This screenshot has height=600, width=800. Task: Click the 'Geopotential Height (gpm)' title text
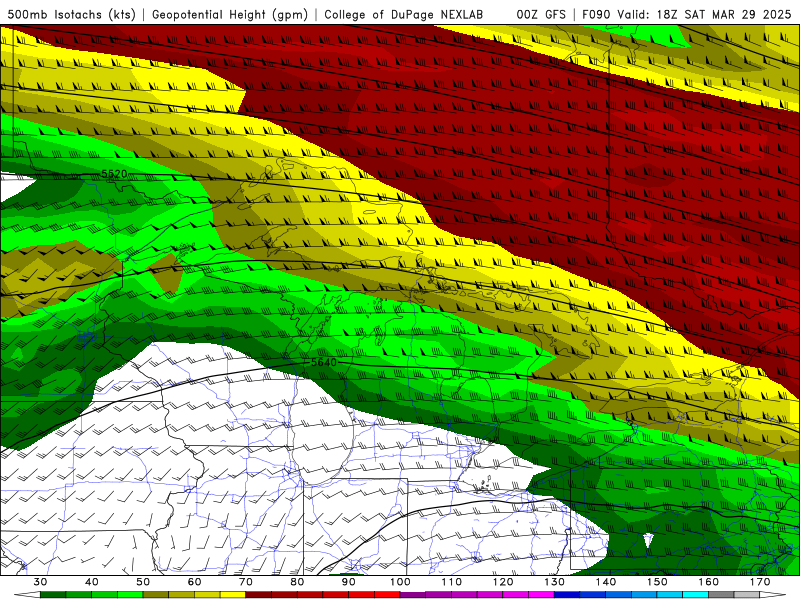coord(230,14)
